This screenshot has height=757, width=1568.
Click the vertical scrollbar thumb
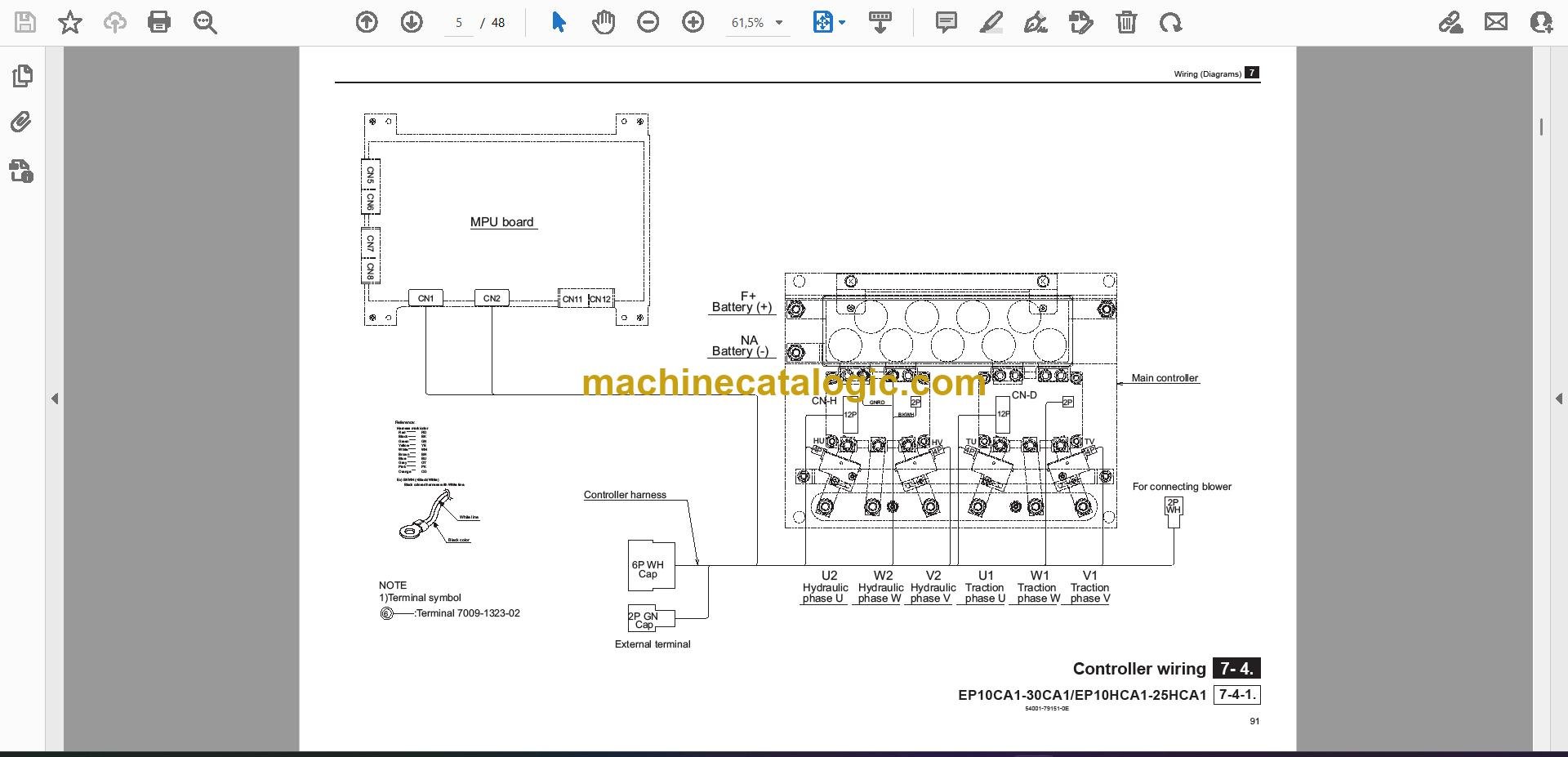tap(1541, 127)
